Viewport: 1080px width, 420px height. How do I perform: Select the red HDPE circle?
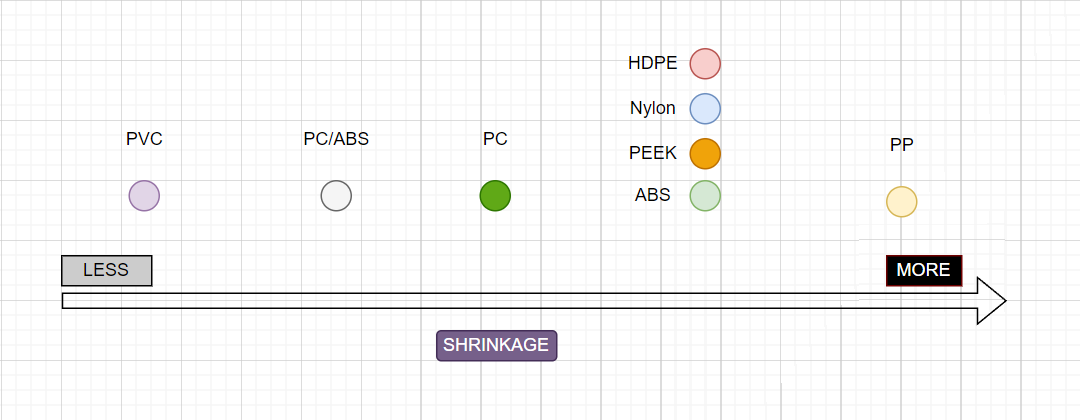[705, 64]
